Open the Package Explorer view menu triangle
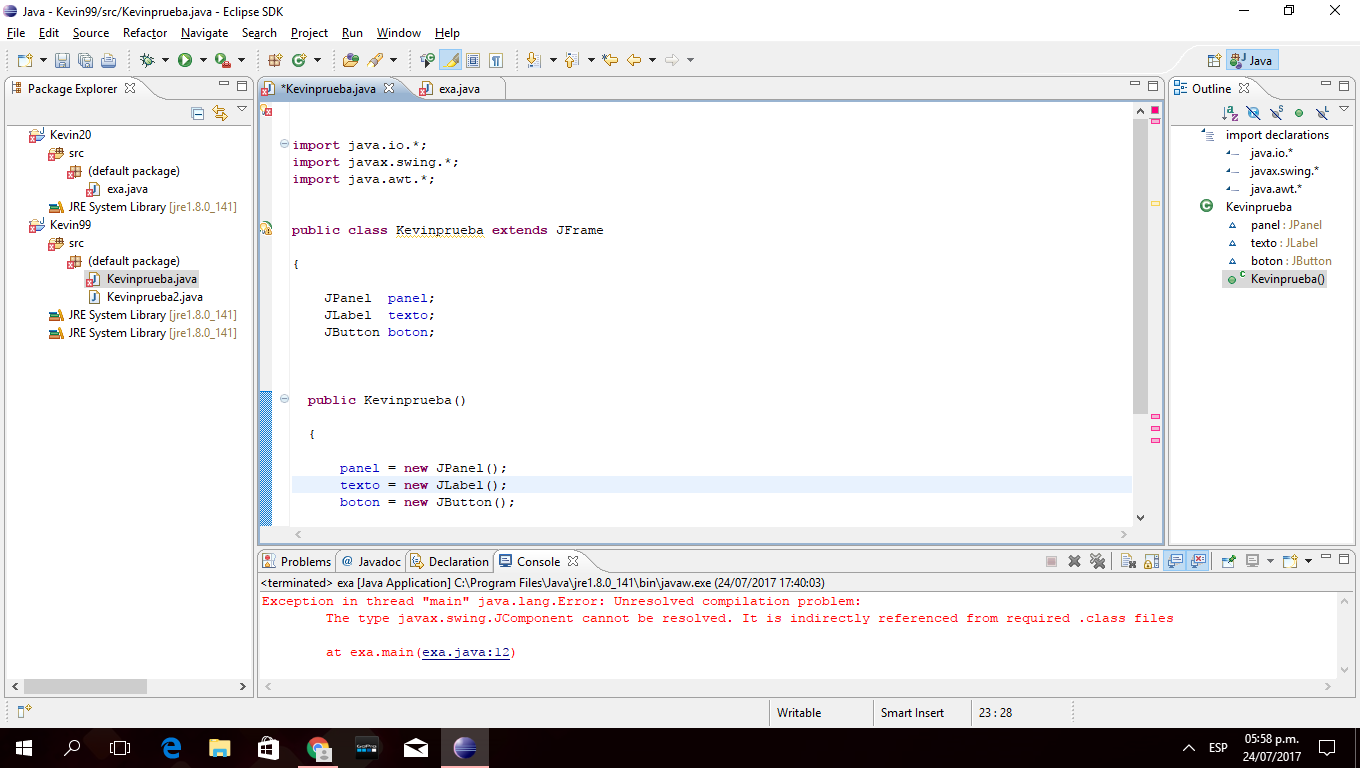 (x=242, y=109)
